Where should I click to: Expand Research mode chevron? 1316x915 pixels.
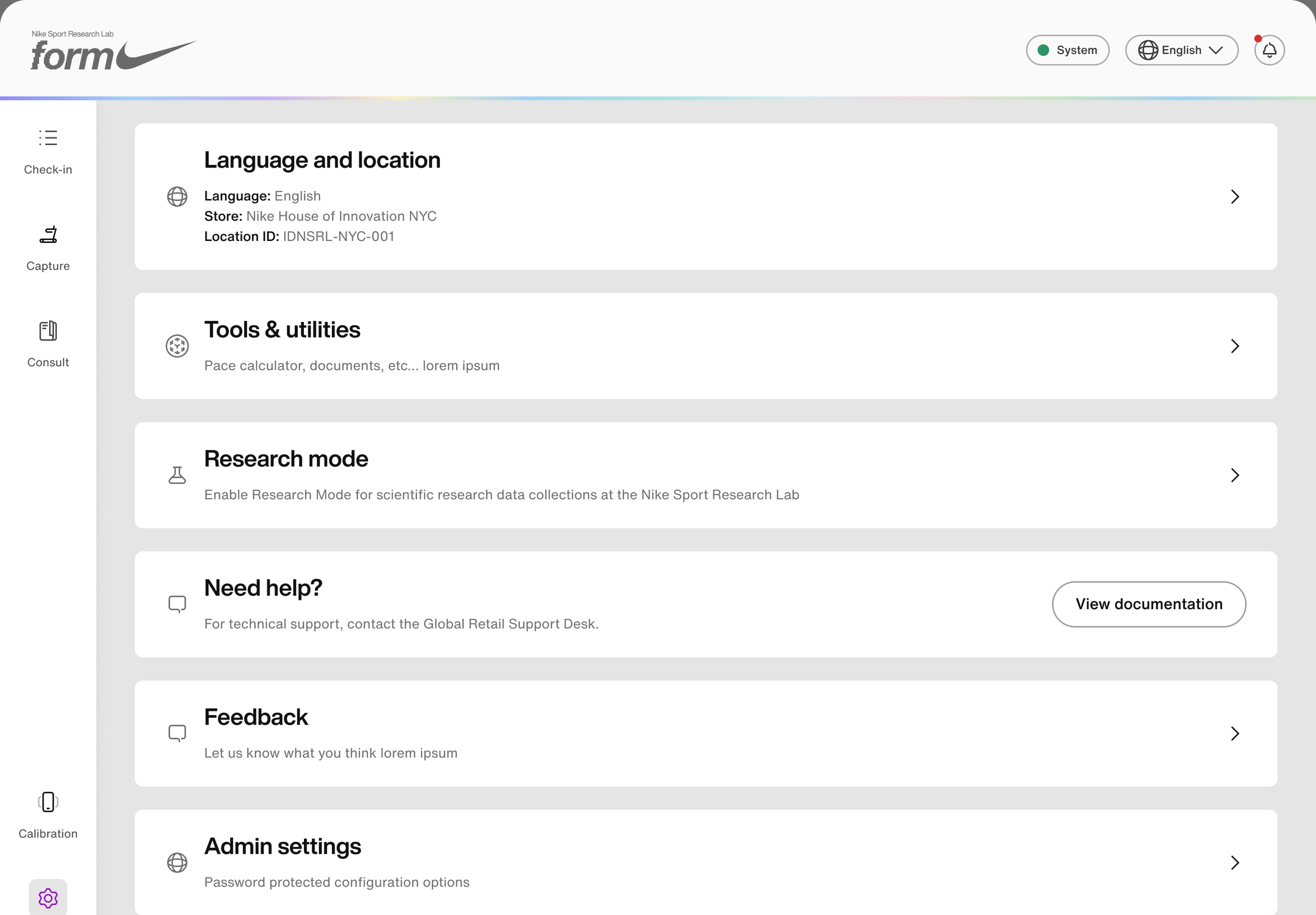pos(1235,475)
